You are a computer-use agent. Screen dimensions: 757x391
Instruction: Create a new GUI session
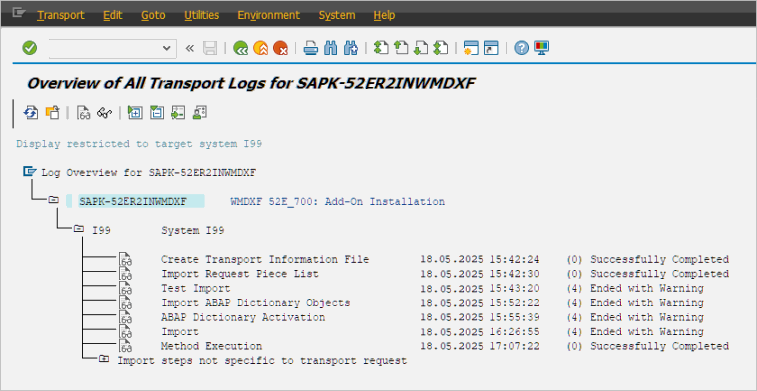click(471, 48)
